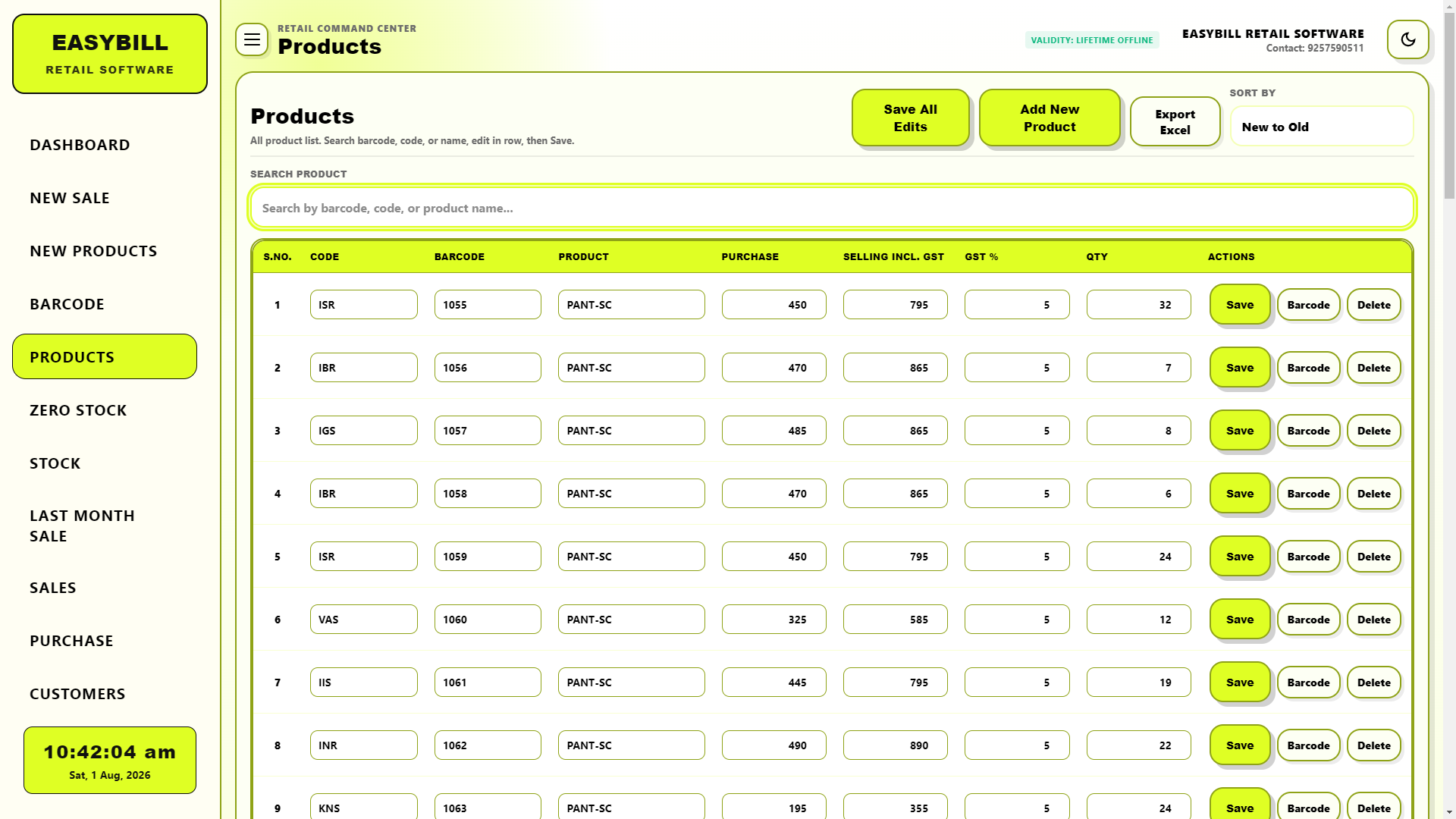Click Selling Incl. GST column header
This screenshot has height=819, width=1456.
point(893,256)
